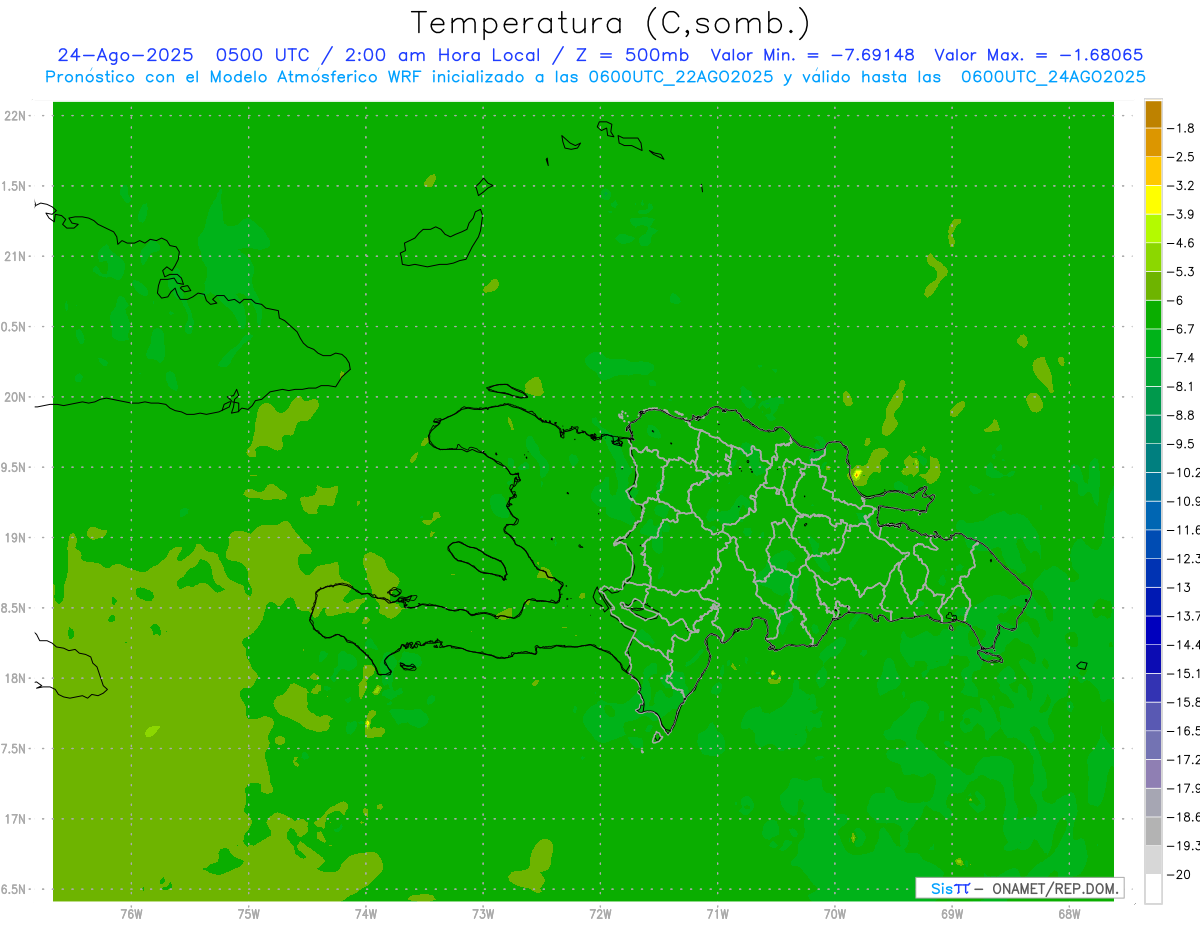Click the "17N" latitude axis label
Screen dimensions: 1200x927
[x=17, y=819]
